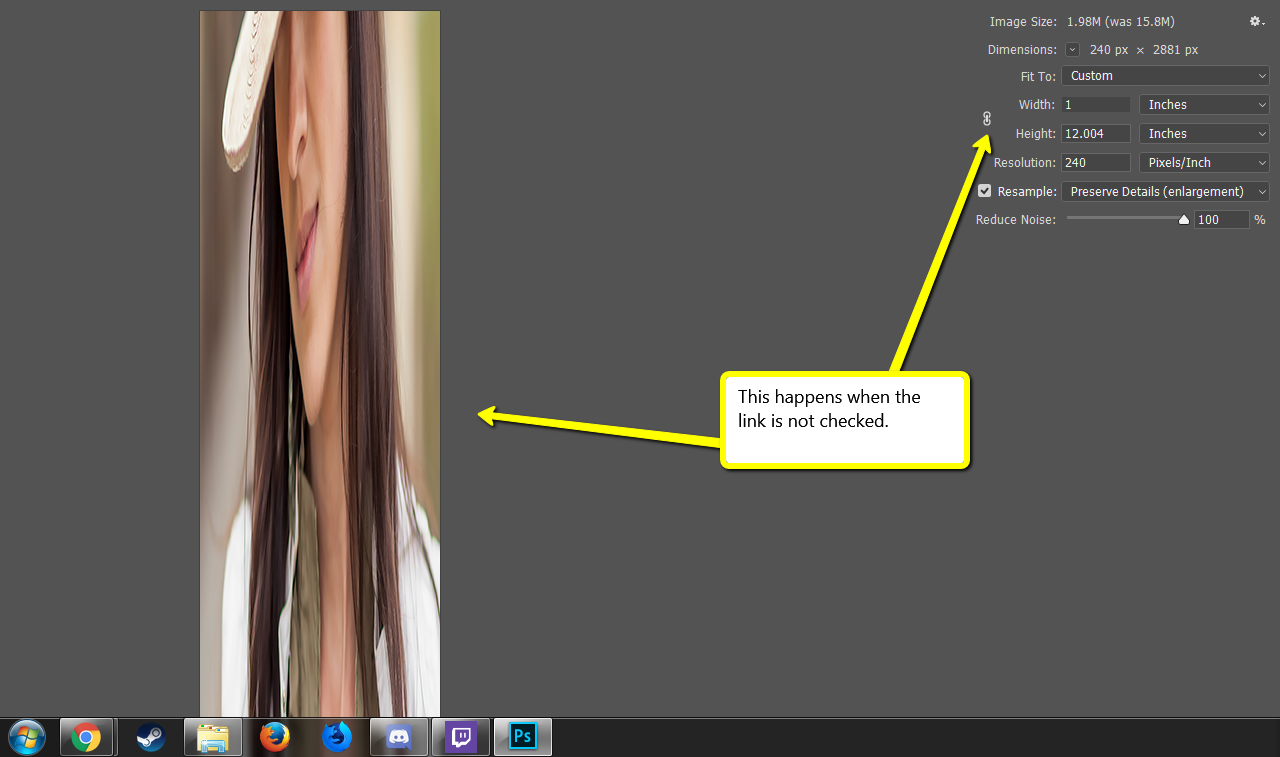The image size is (1280, 757).
Task: Open Discord from the taskbar
Action: coord(399,738)
